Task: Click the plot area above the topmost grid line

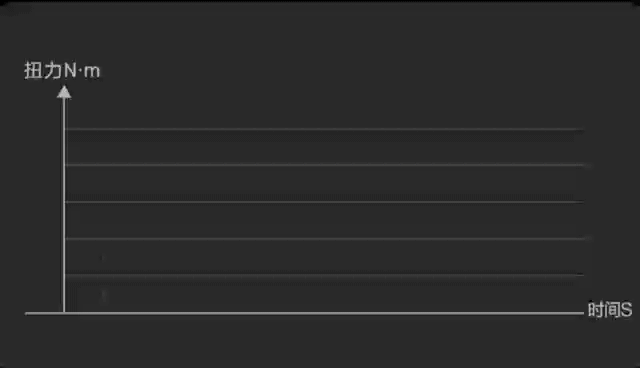Action: click(324, 112)
